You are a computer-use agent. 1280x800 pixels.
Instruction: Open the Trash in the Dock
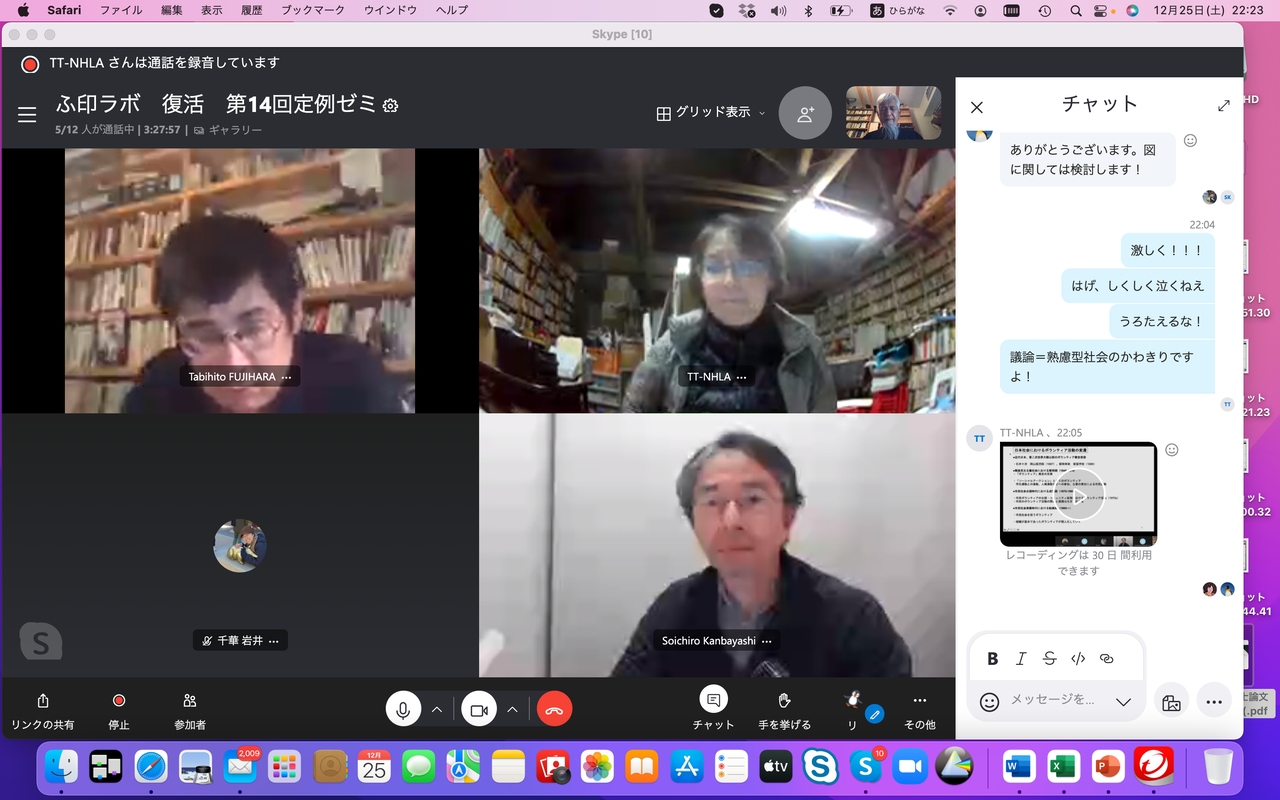(1218, 767)
